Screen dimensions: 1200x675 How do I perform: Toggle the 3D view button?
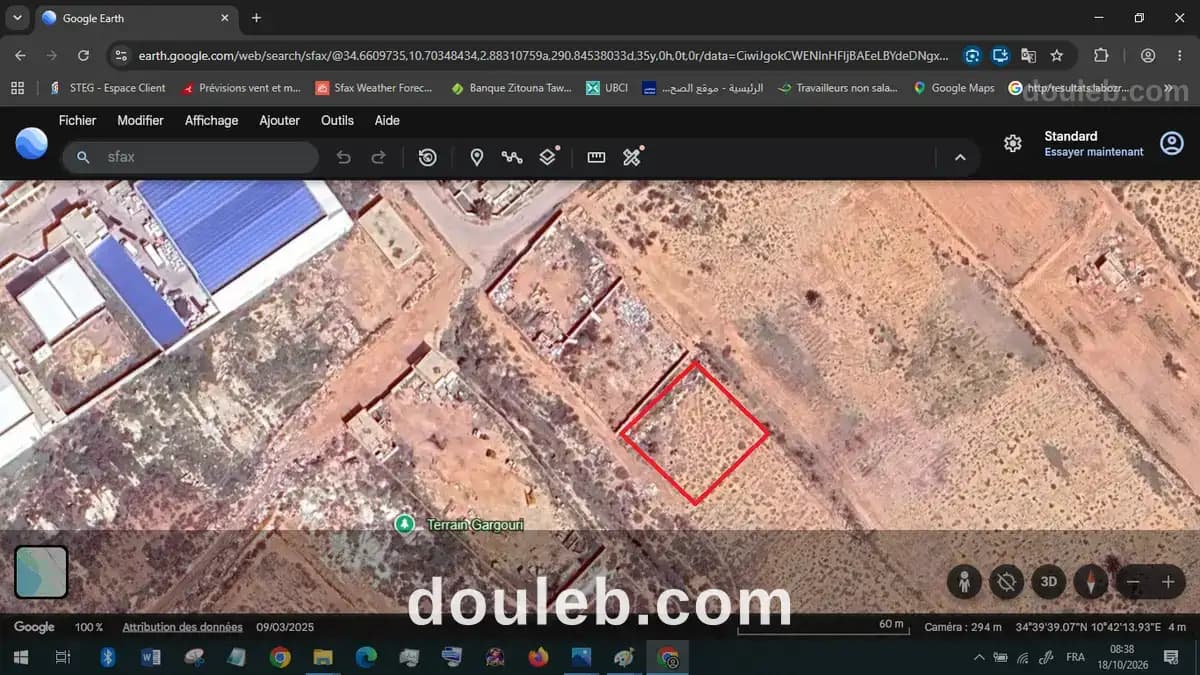[x=1048, y=581]
